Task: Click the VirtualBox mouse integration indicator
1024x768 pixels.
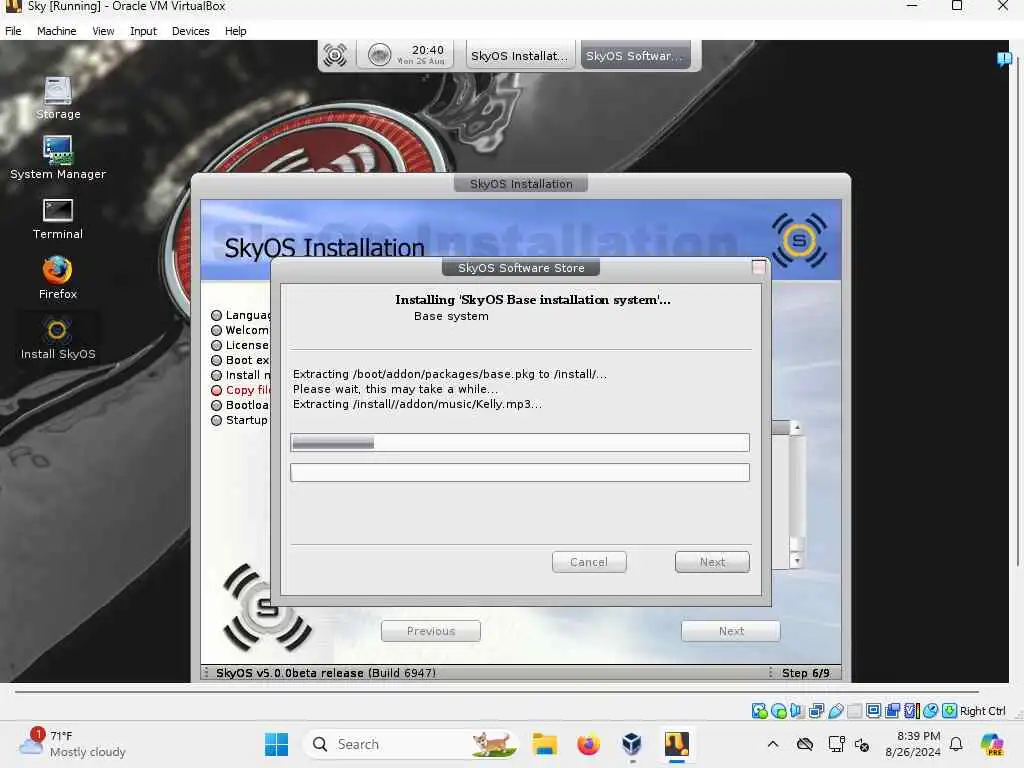Action: click(931, 711)
